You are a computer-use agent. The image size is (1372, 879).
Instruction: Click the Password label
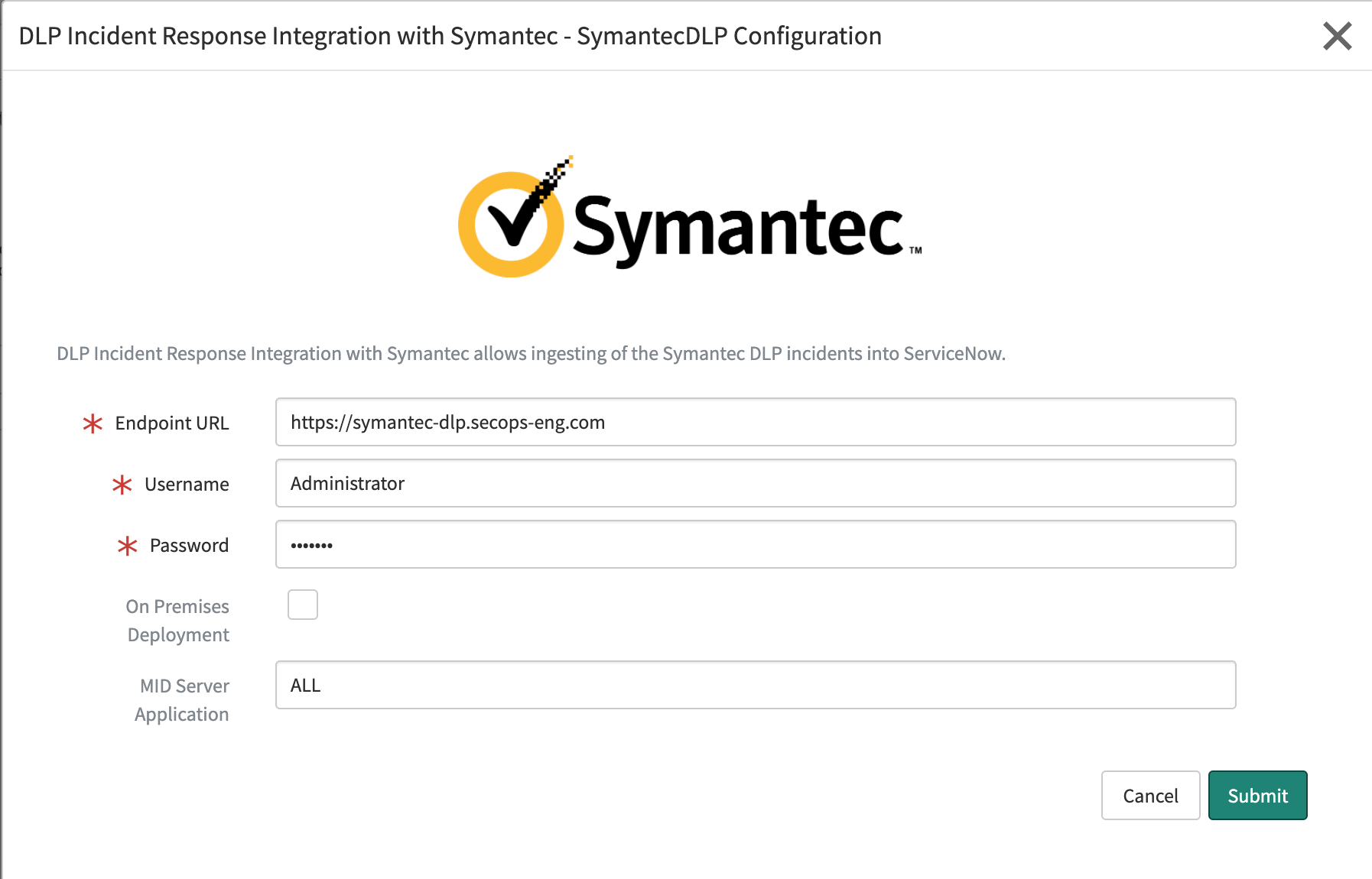pyautogui.click(x=189, y=546)
